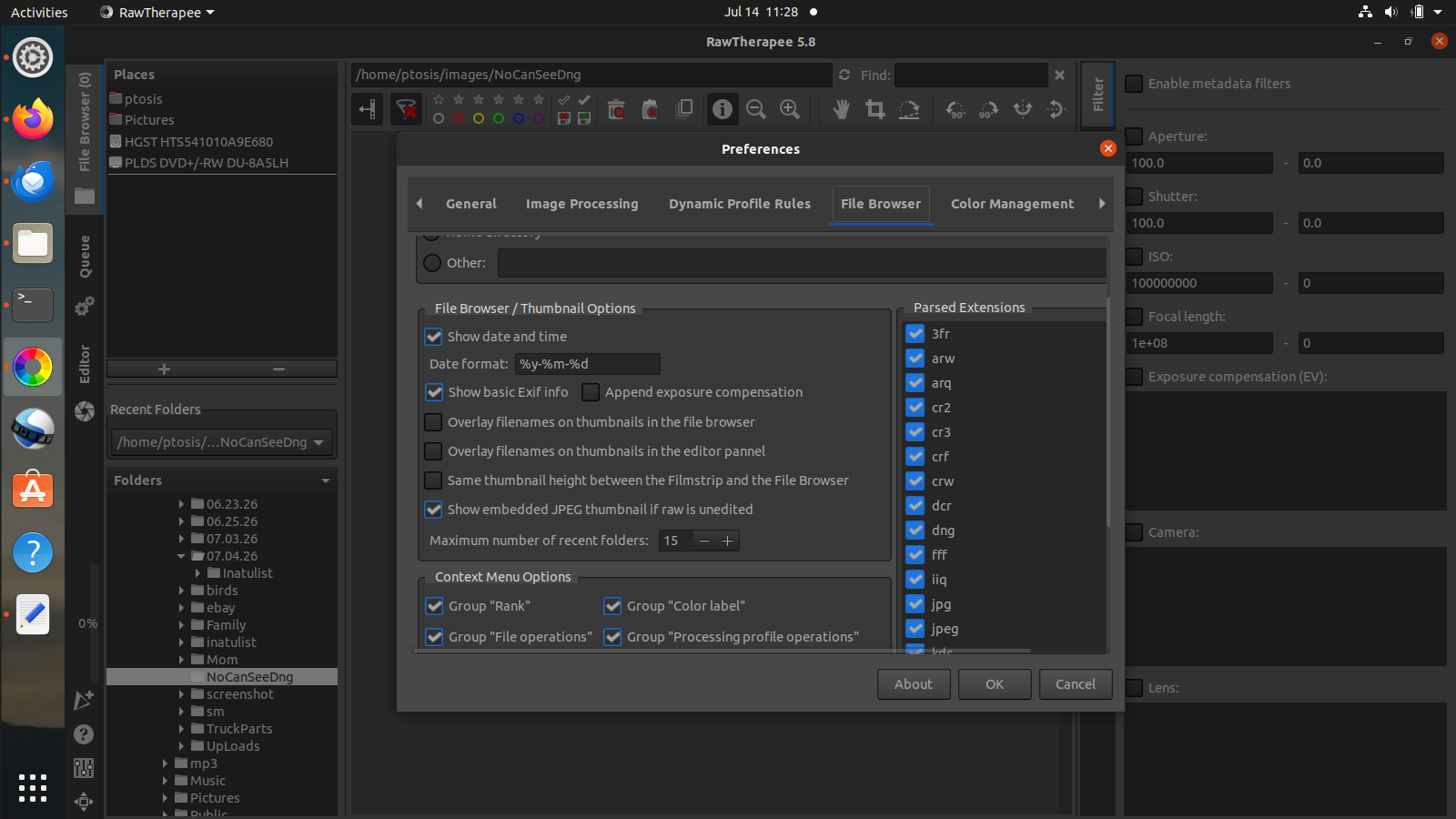The image size is (1456, 819).
Task: Open preferences sliders icon in left strip
Action: point(84,768)
